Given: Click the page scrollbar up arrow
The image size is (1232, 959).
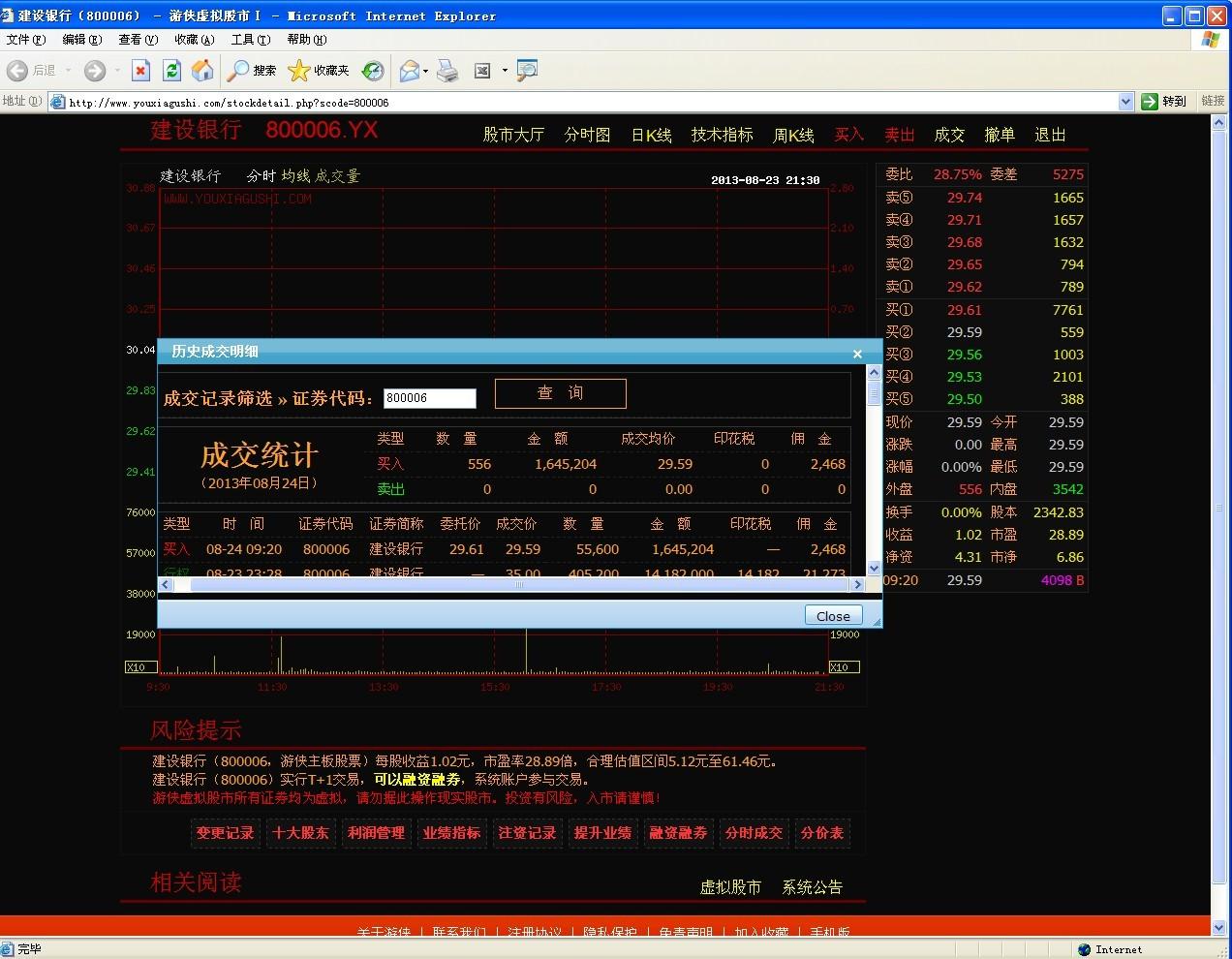Looking at the screenshot, I should [1218, 122].
